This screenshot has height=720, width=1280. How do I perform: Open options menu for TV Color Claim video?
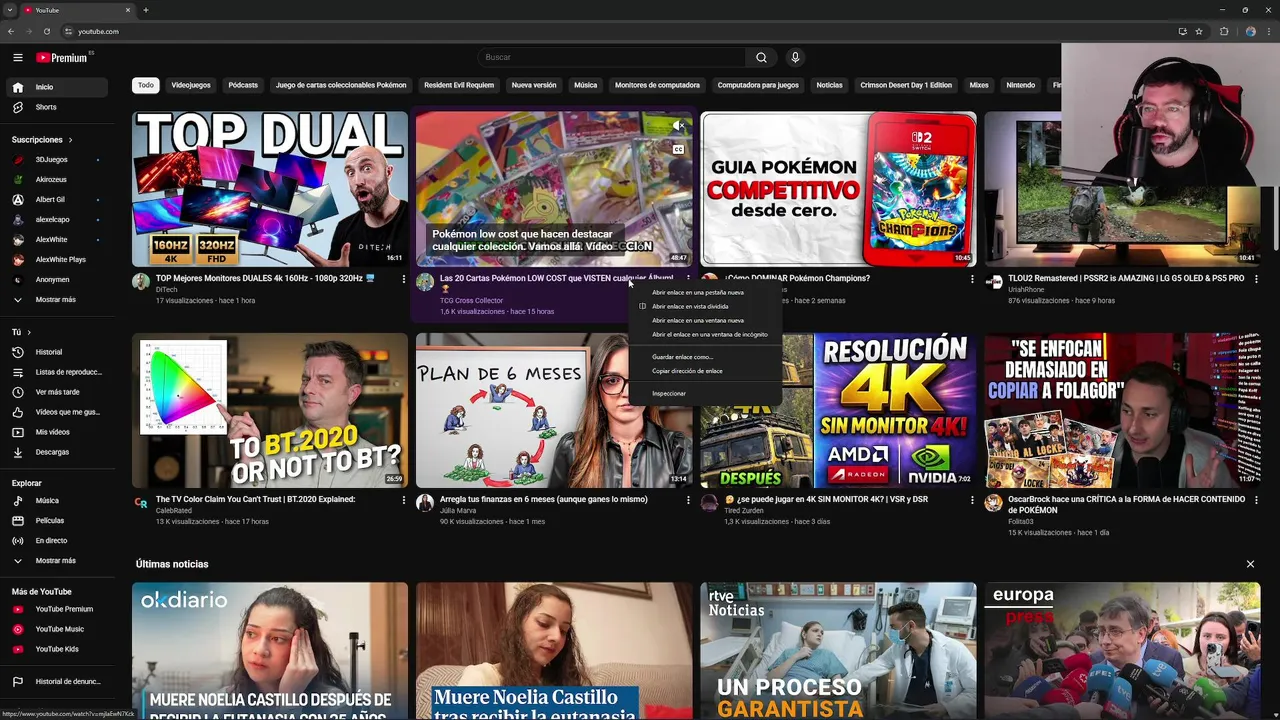click(404, 500)
